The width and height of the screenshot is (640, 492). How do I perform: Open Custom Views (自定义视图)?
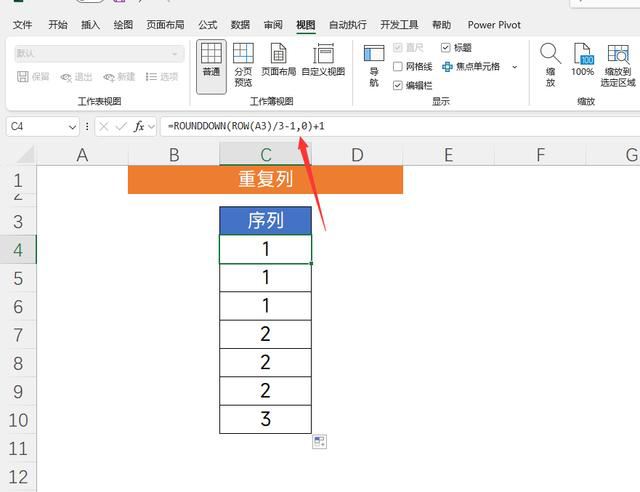pos(323,60)
